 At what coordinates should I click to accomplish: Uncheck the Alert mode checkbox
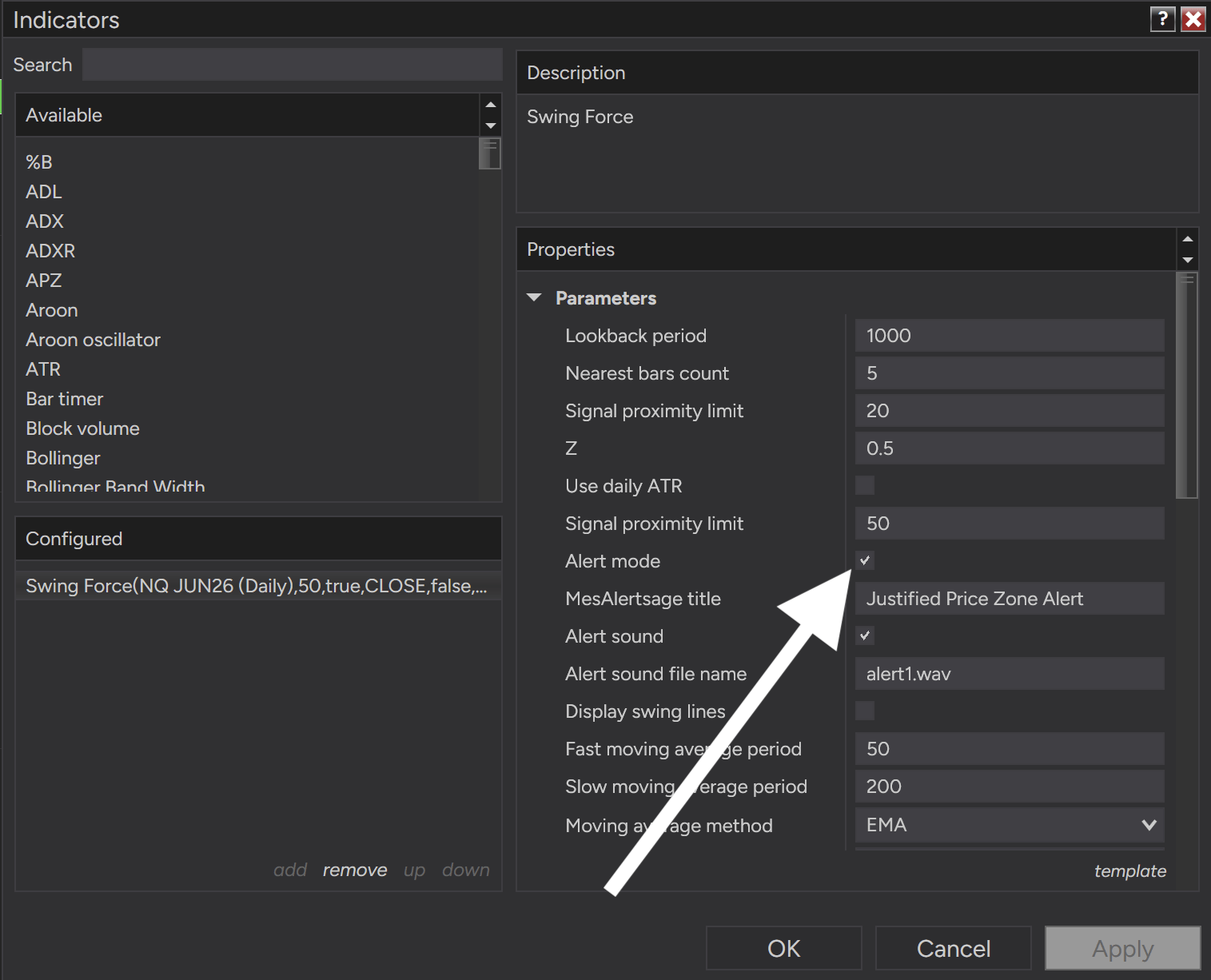pyautogui.click(x=865, y=560)
